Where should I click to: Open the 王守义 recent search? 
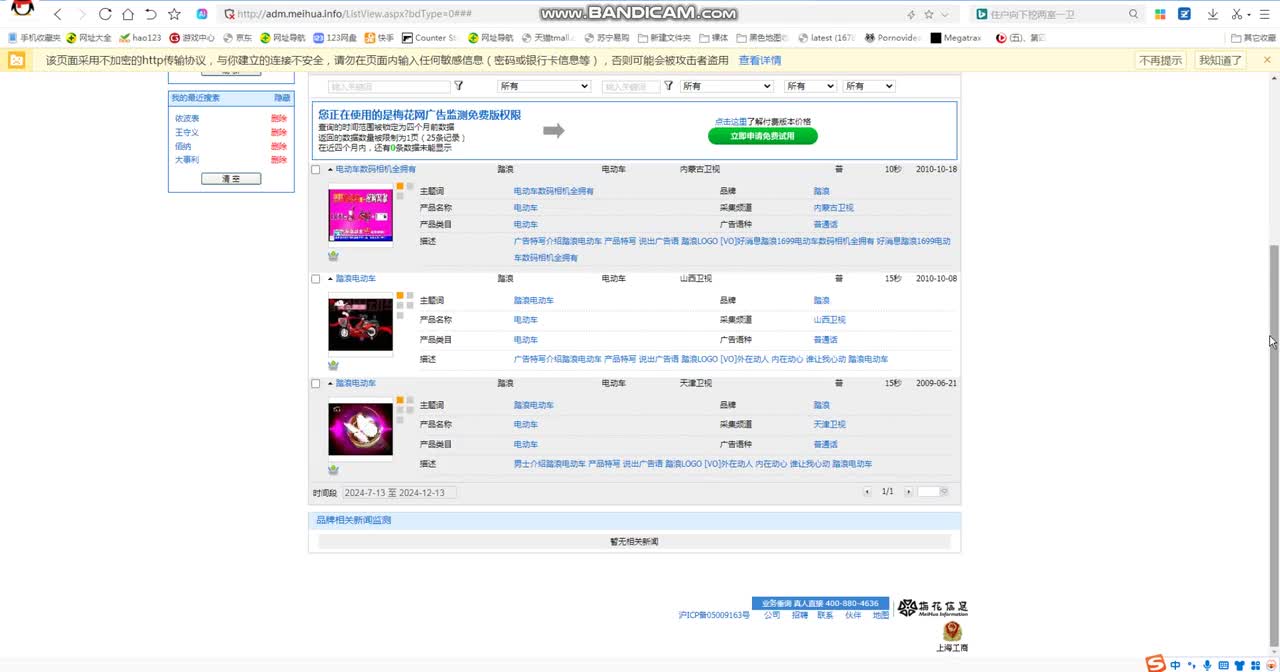[x=187, y=132]
